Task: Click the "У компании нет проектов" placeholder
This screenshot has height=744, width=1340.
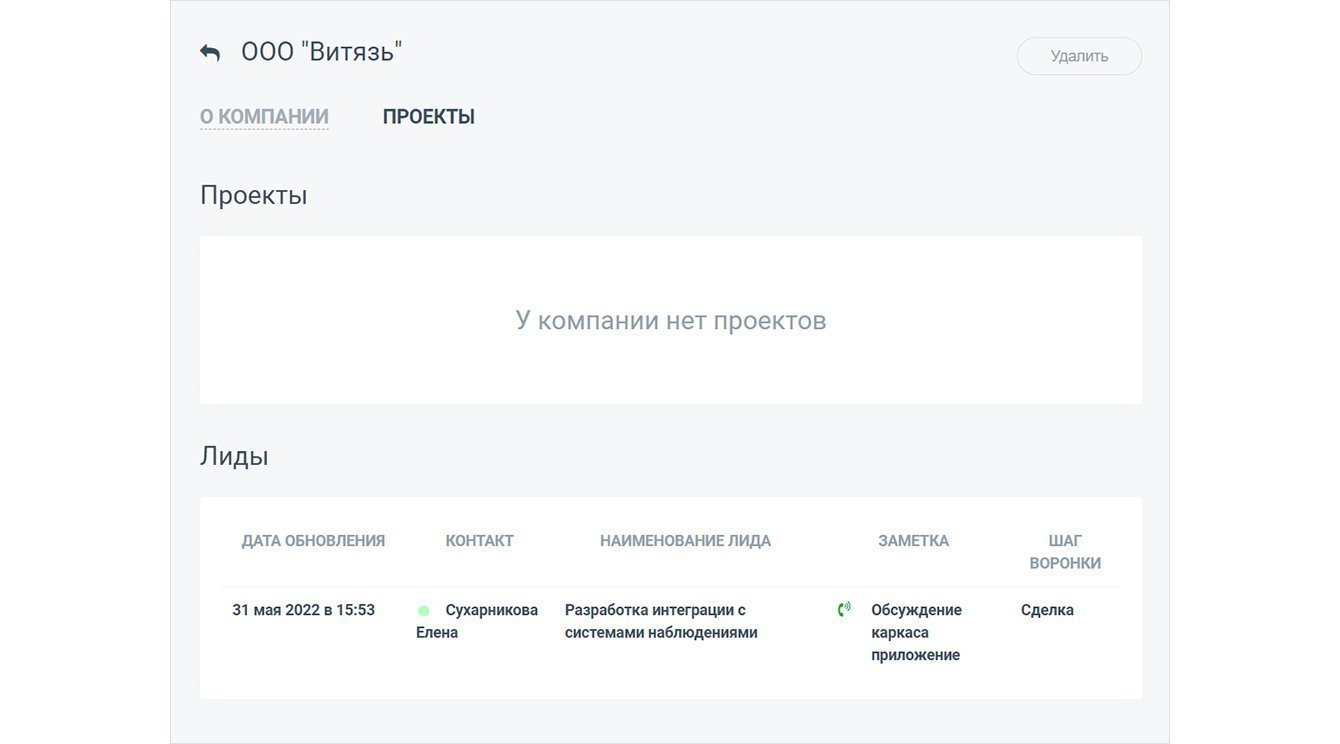Action: point(670,320)
